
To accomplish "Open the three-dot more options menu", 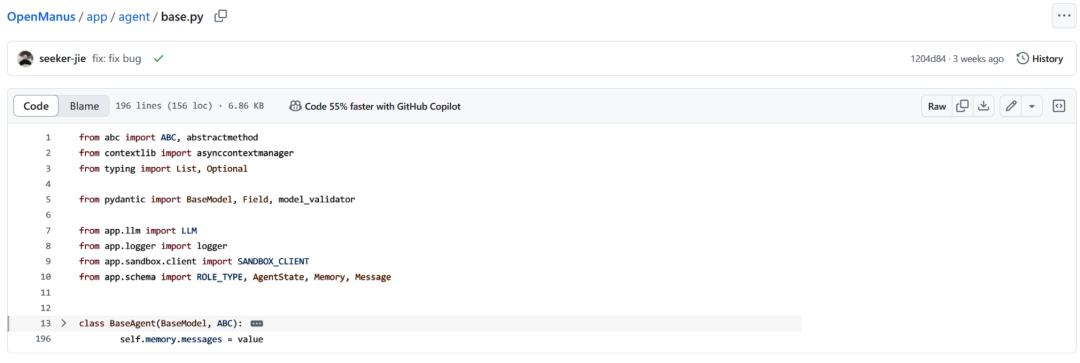I will coord(1064,17).
